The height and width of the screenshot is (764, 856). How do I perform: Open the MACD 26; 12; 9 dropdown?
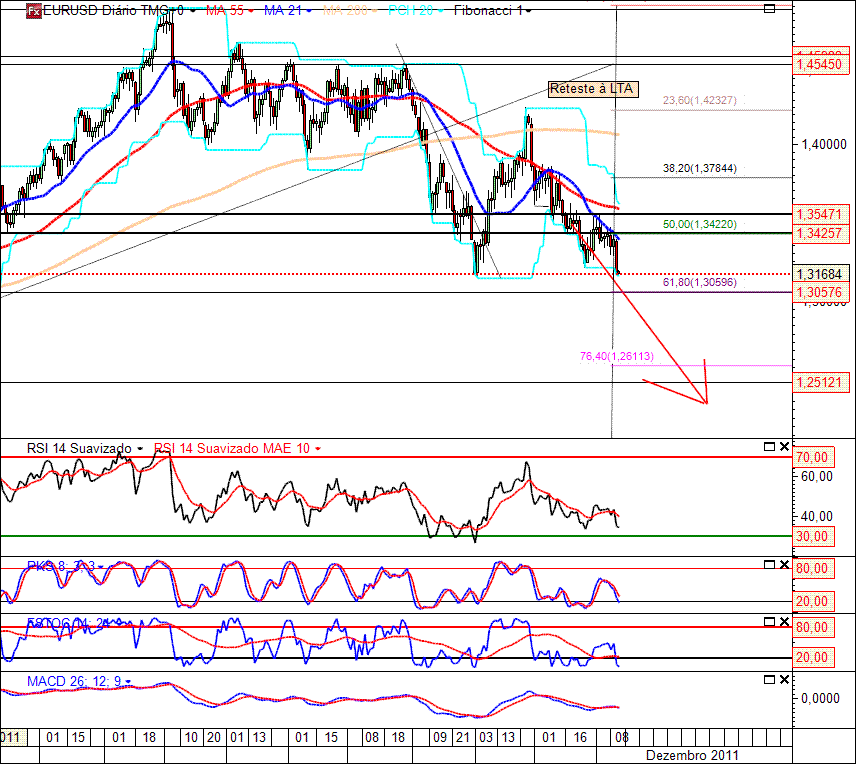(128, 682)
